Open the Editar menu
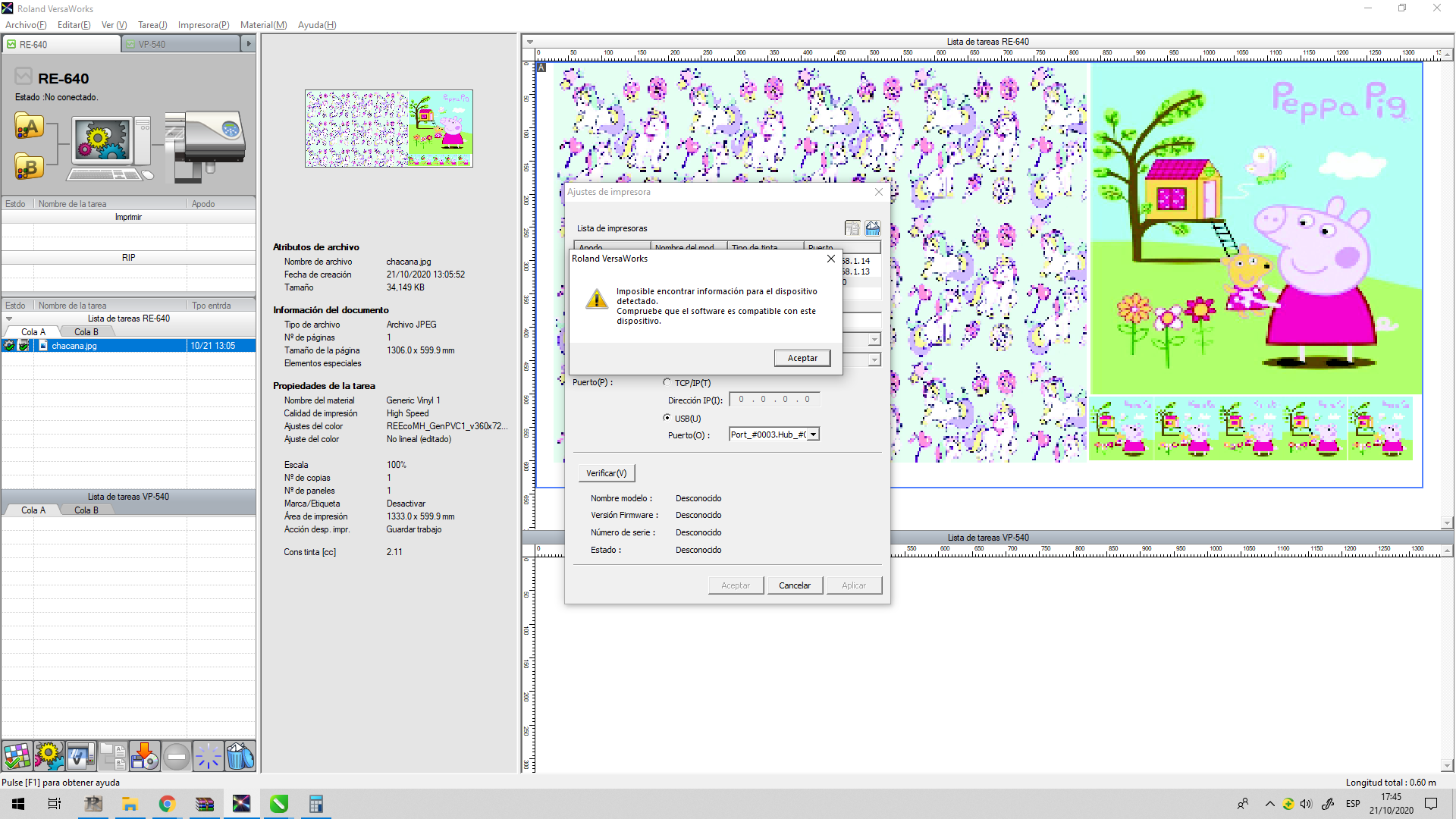 click(x=74, y=25)
